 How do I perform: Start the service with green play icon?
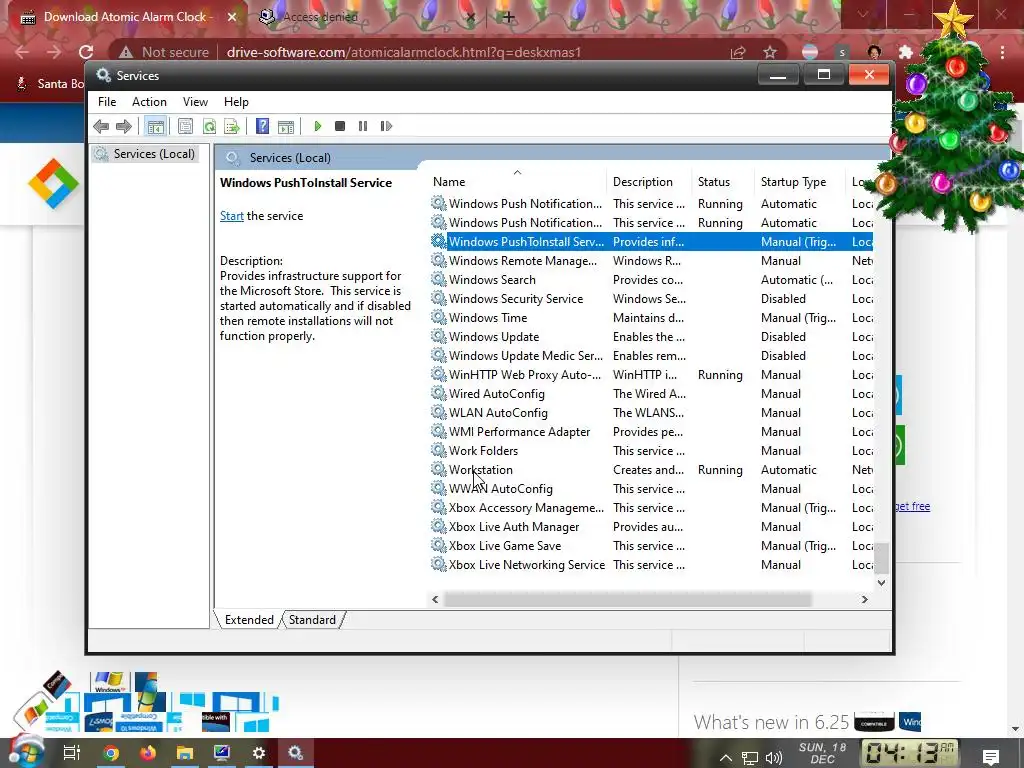point(317,126)
